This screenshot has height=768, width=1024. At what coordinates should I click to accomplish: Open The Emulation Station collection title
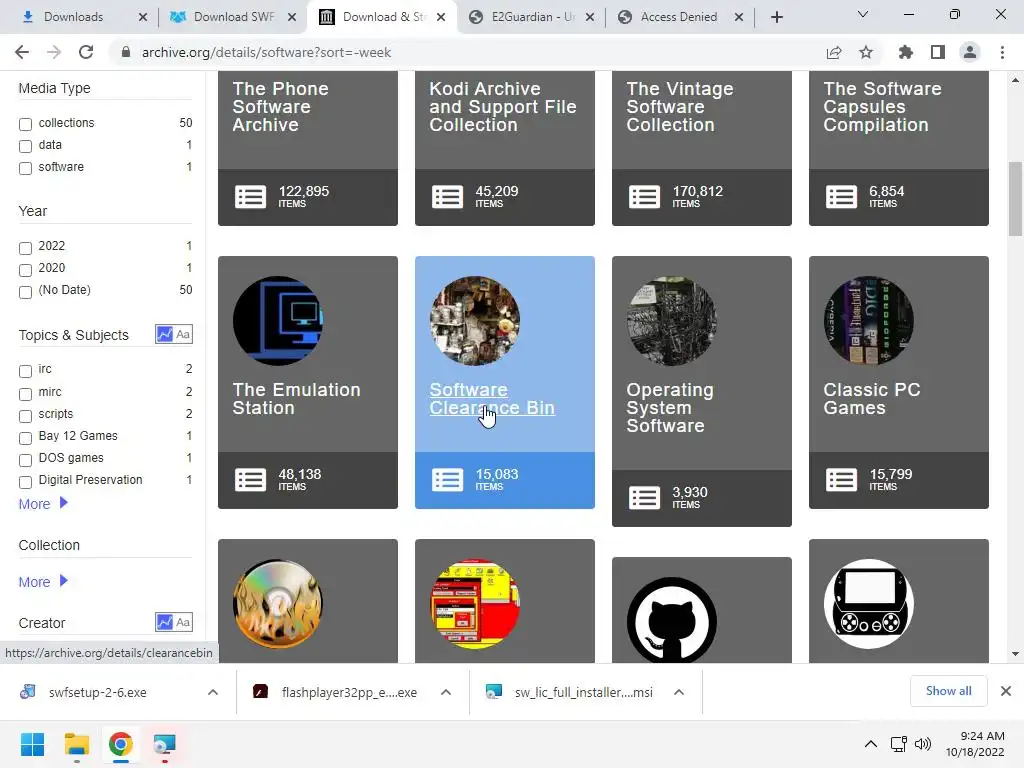pos(296,398)
